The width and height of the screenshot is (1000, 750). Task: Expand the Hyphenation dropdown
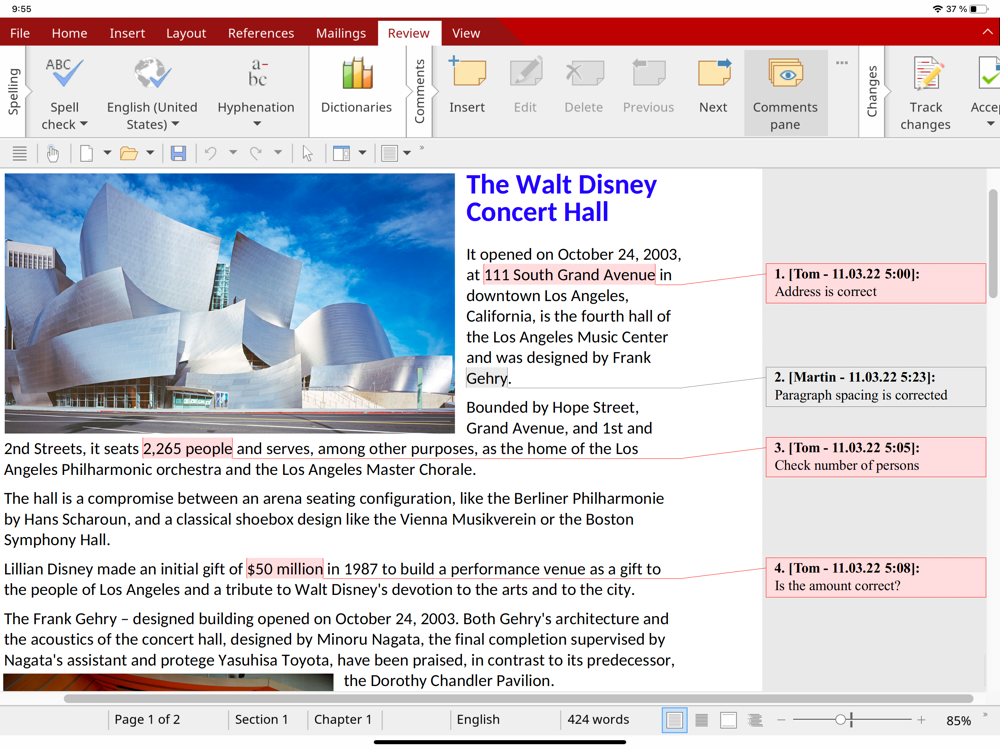click(x=256, y=124)
